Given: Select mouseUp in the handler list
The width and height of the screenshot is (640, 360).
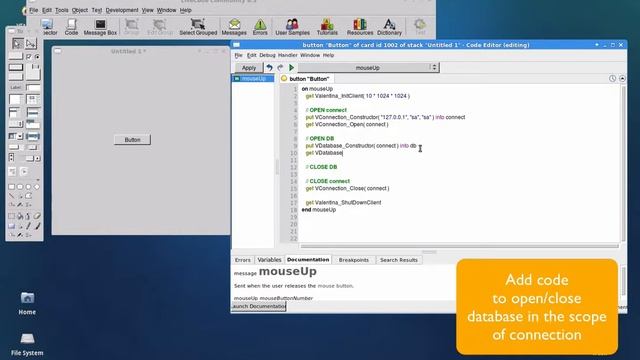Looking at the screenshot, I should point(253,78).
